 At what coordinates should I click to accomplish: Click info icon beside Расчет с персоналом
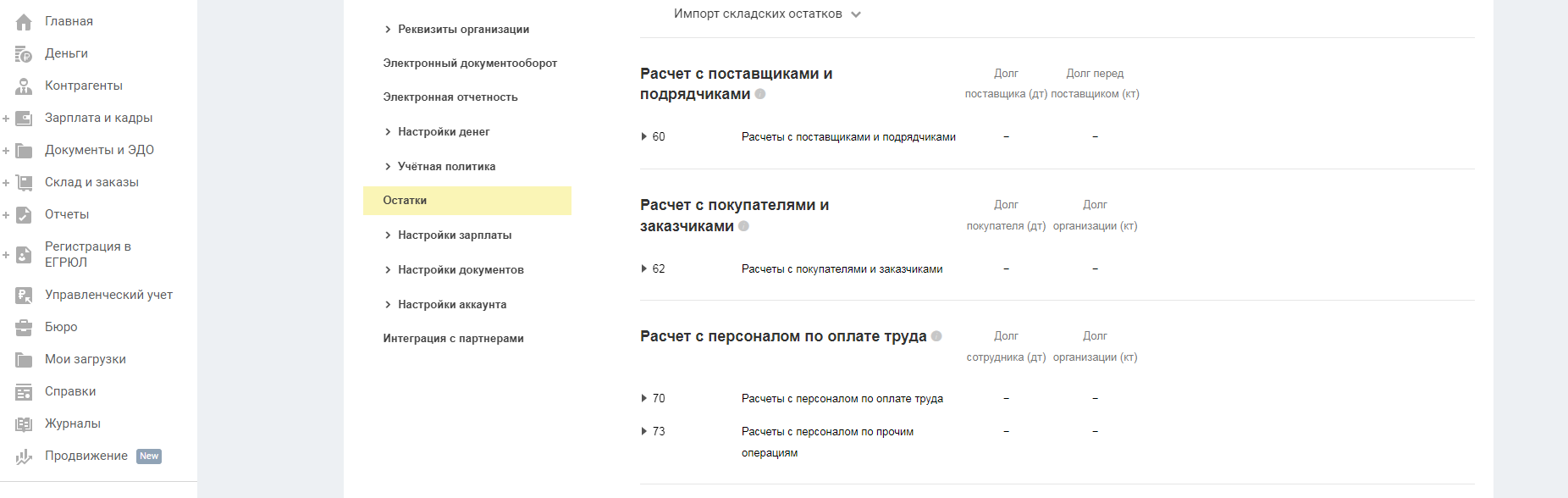coord(936,336)
